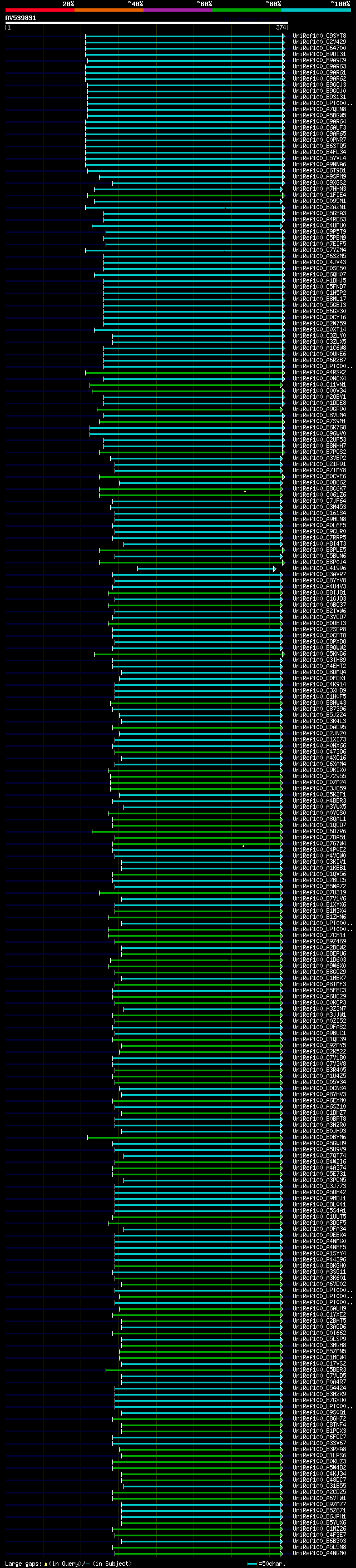Click the UniRef100_B4FL34 entry
The image size is (356, 1568).
point(319,152)
